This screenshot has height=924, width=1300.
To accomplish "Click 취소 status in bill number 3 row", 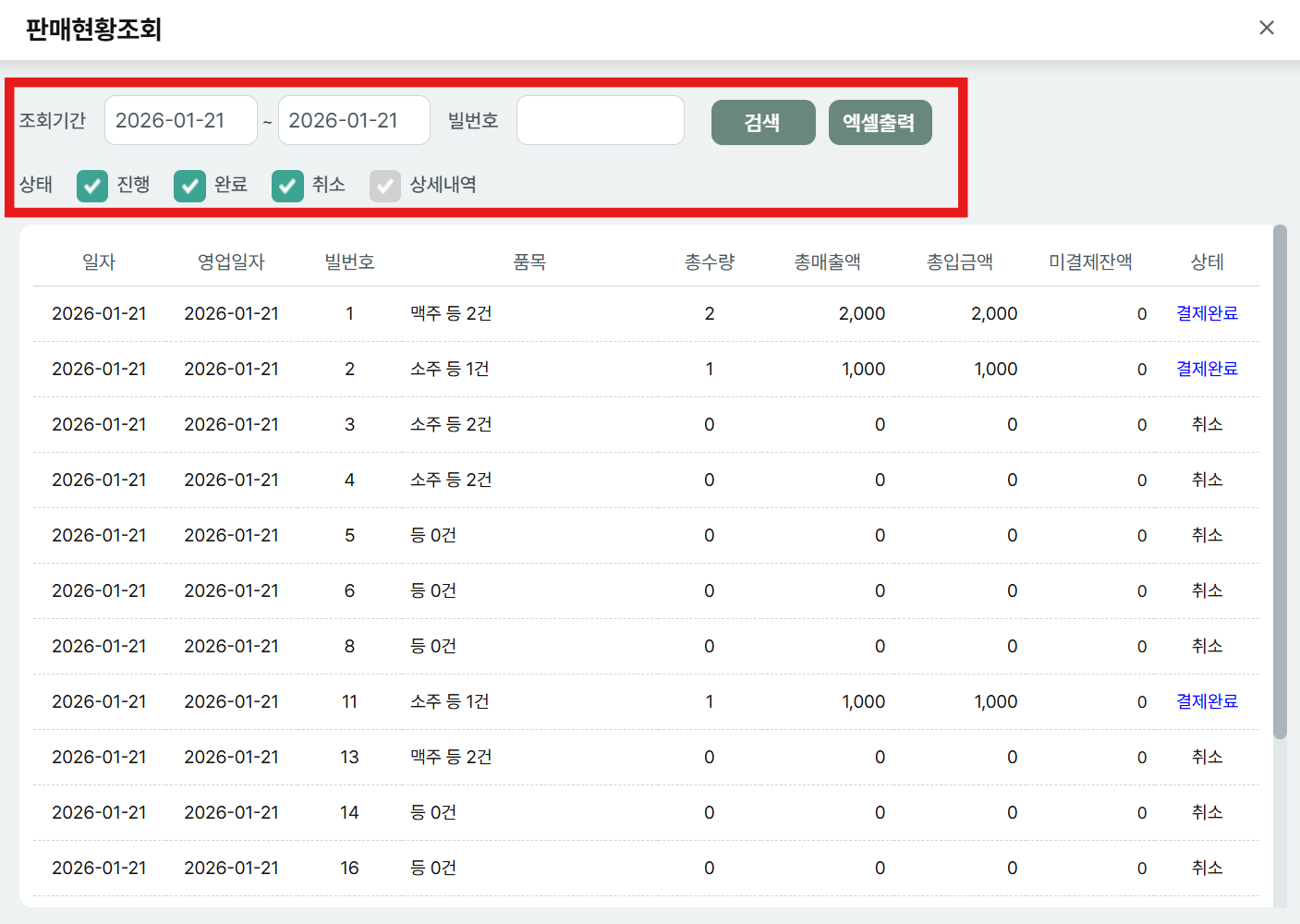I will (x=1206, y=424).
